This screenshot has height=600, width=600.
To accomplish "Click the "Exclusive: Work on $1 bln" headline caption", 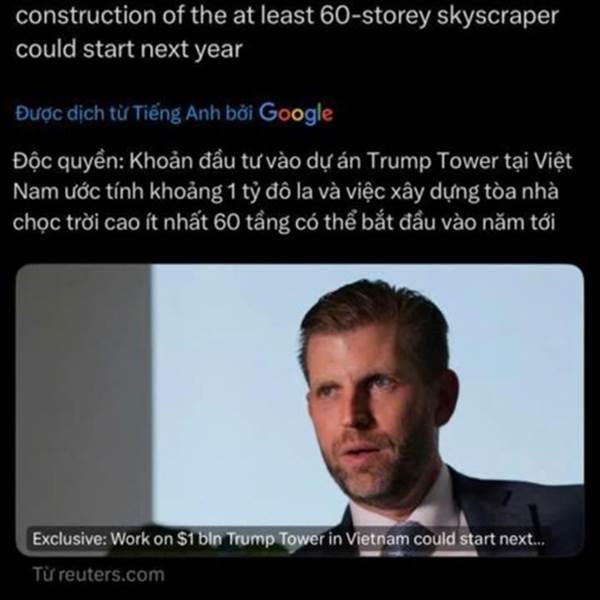I will click(x=288, y=539).
